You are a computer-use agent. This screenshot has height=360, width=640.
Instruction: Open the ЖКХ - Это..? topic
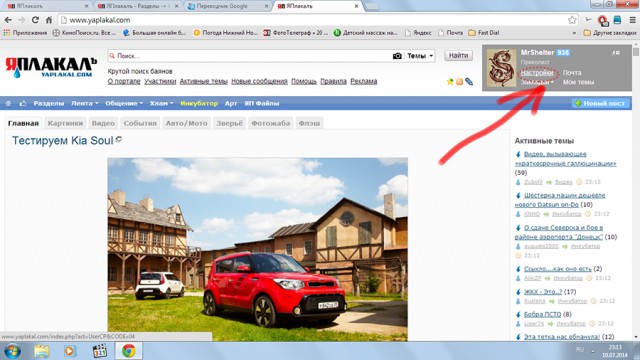tap(542, 292)
